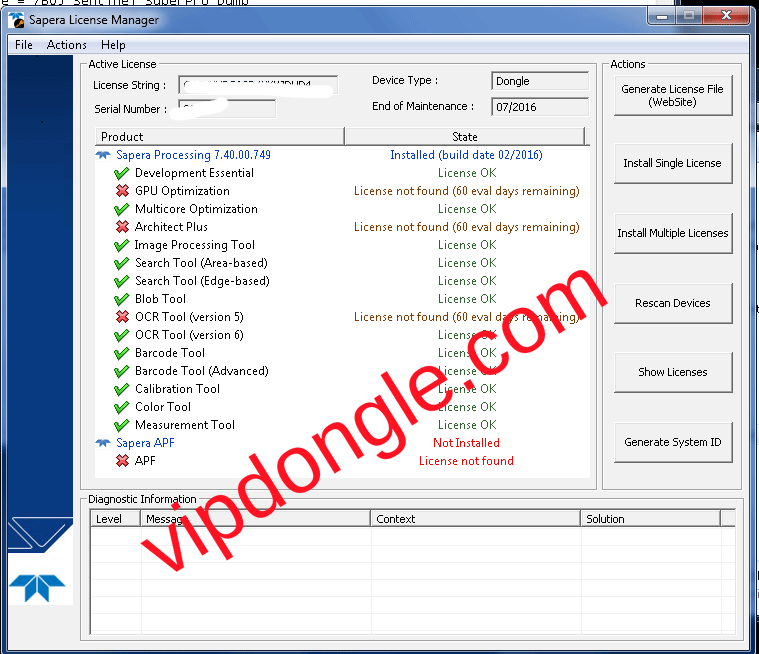Select the Image Processing Tool row text
The image size is (759, 654).
pos(195,245)
